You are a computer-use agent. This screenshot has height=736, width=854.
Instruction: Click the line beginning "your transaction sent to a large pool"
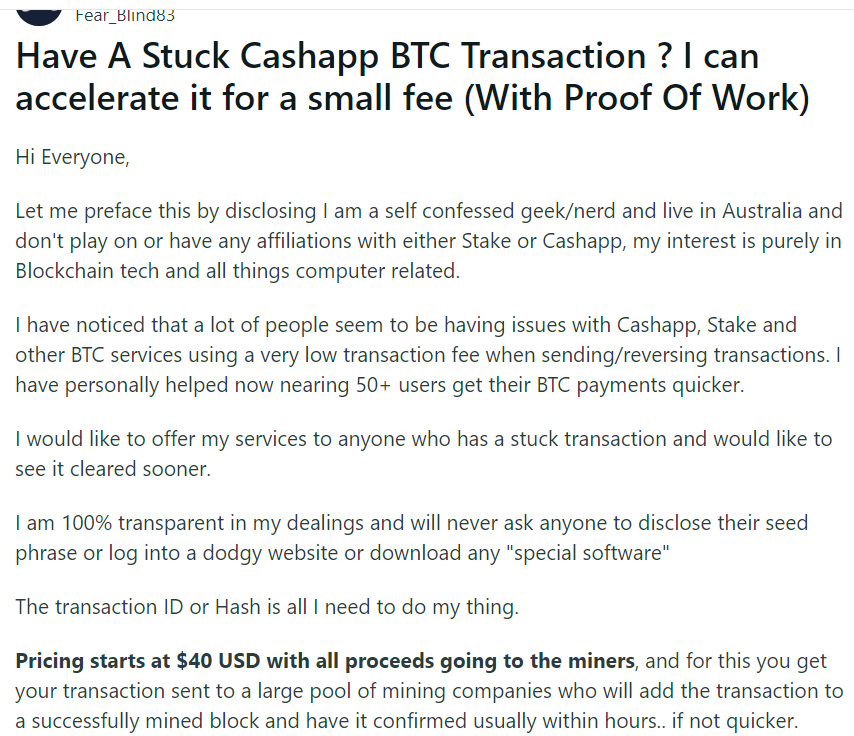(429, 691)
